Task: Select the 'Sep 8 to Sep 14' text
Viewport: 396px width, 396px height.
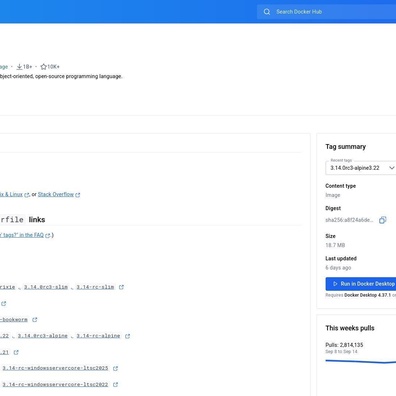Action: (x=341, y=352)
